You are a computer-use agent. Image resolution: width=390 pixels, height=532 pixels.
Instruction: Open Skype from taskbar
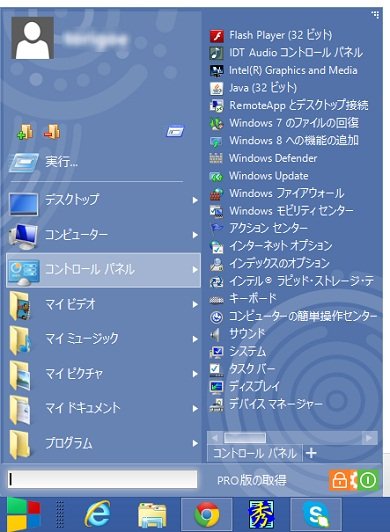coord(316,515)
